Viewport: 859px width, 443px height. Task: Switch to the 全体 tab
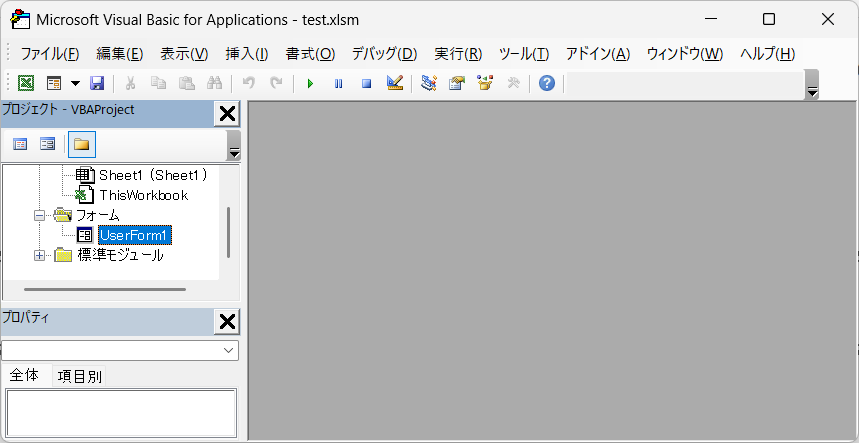tap(25, 376)
